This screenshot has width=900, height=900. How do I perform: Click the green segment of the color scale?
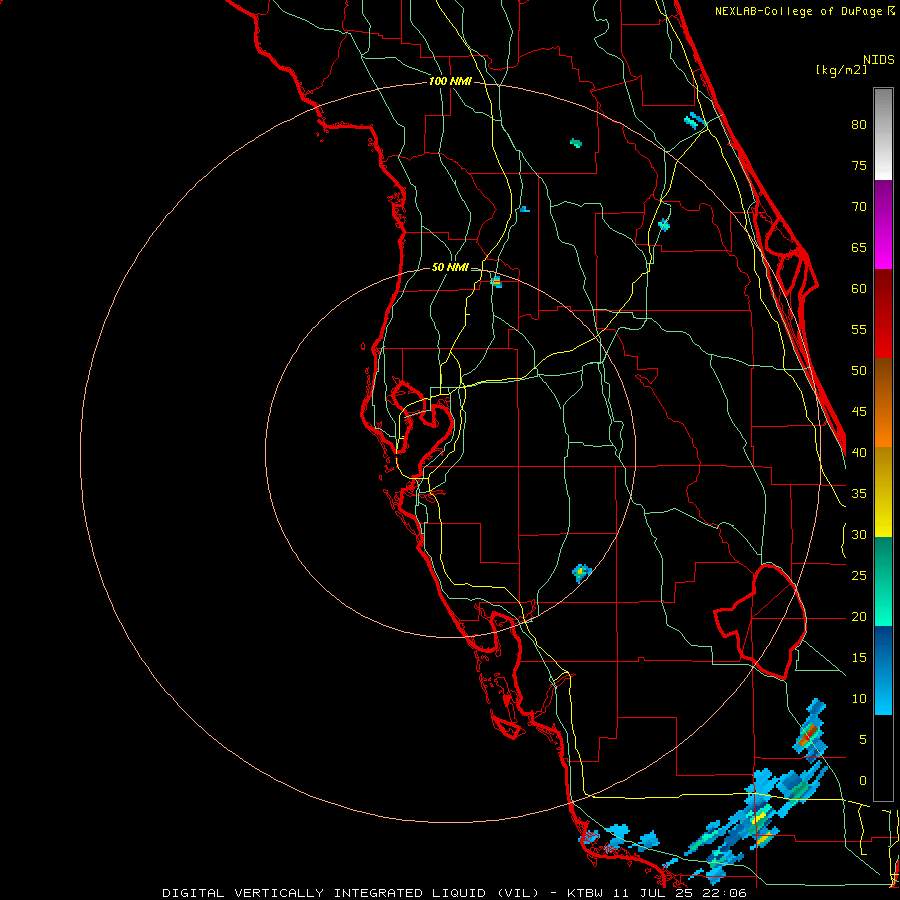pos(883,581)
